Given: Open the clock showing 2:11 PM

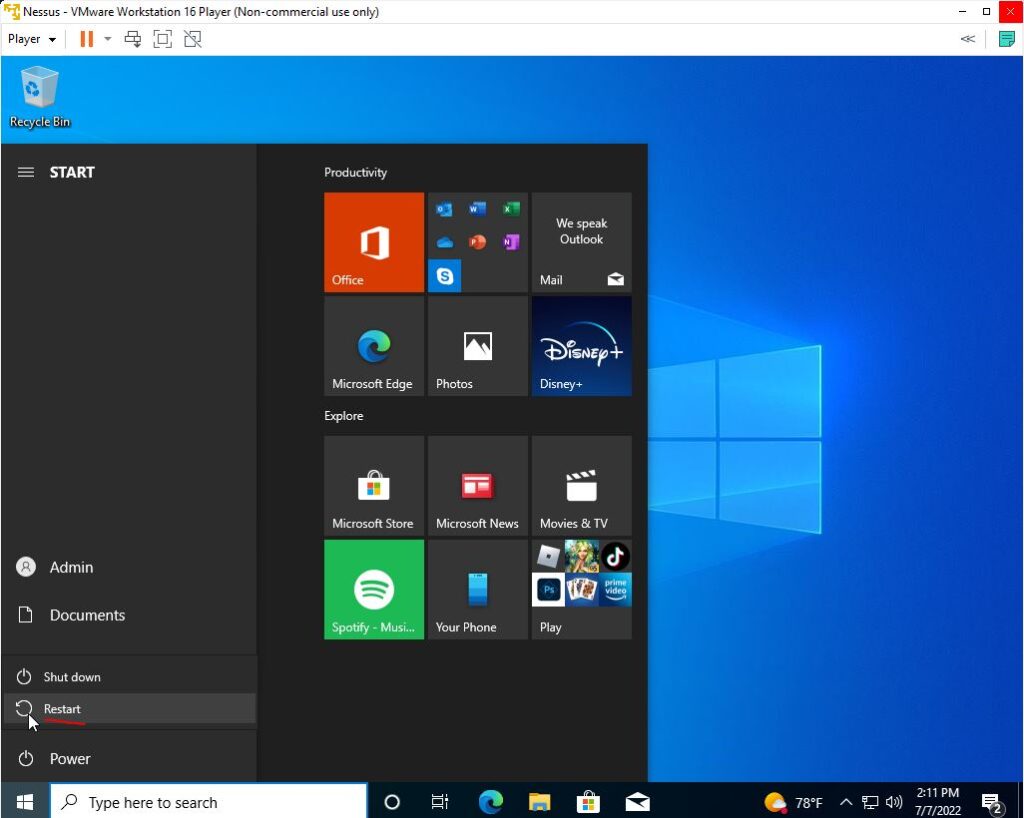Looking at the screenshot, I should point(938,802).
